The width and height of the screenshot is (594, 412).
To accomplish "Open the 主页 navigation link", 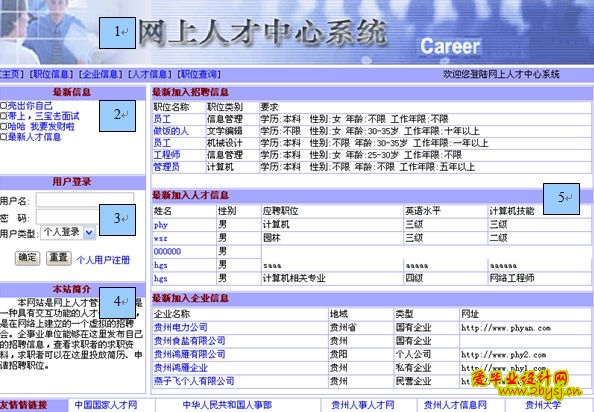I will tap(11, 74).
